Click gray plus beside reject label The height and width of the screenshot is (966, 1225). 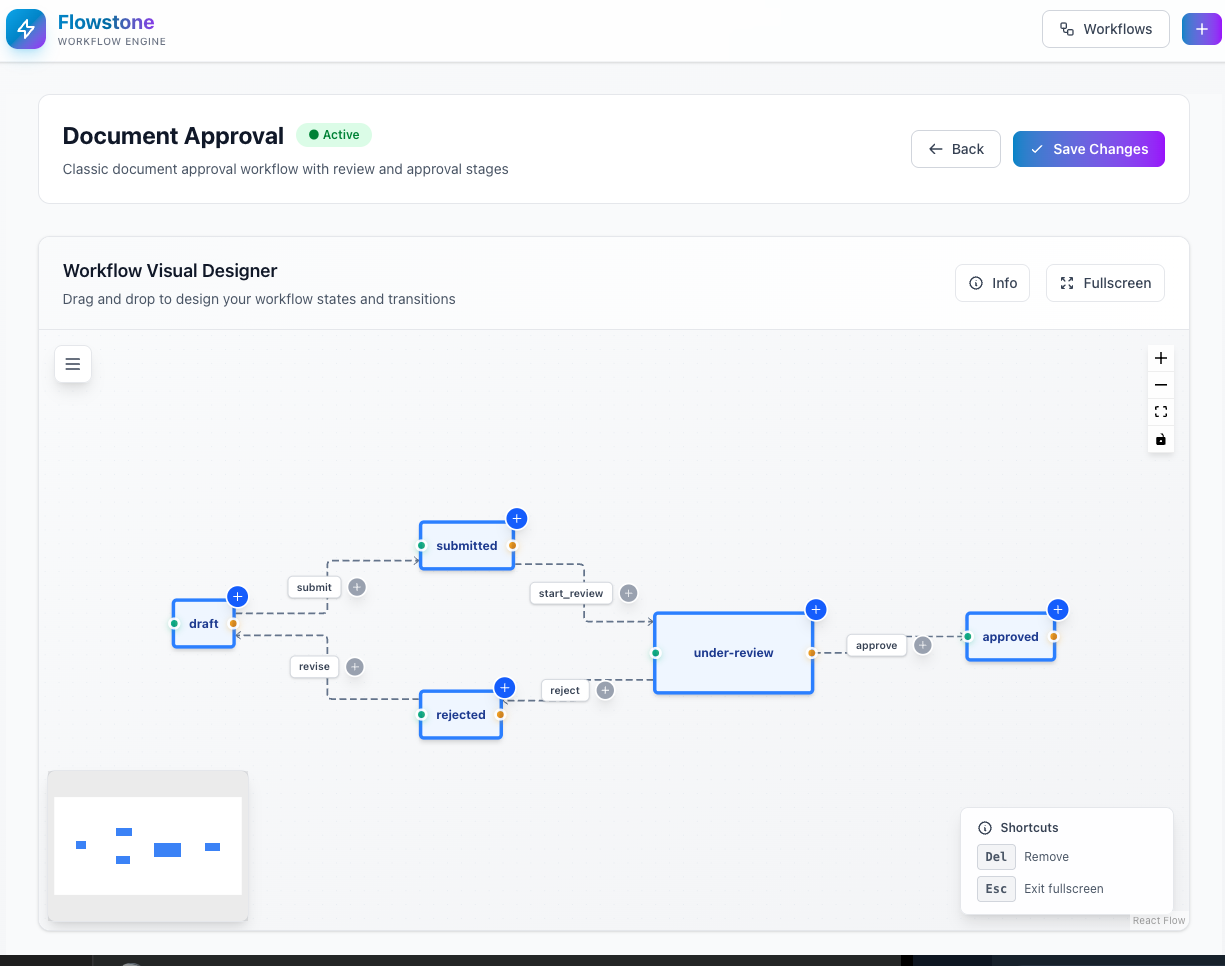(605, 690)
